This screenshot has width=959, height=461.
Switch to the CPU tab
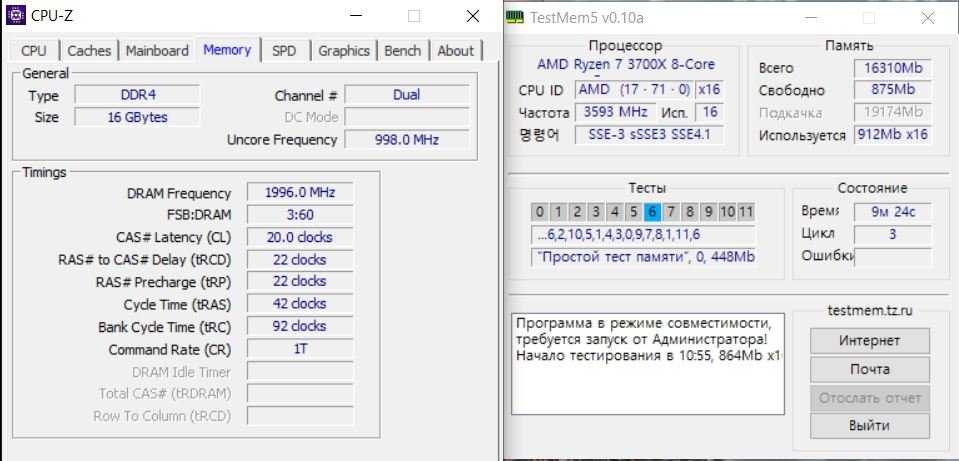click(x=34, y=51)
